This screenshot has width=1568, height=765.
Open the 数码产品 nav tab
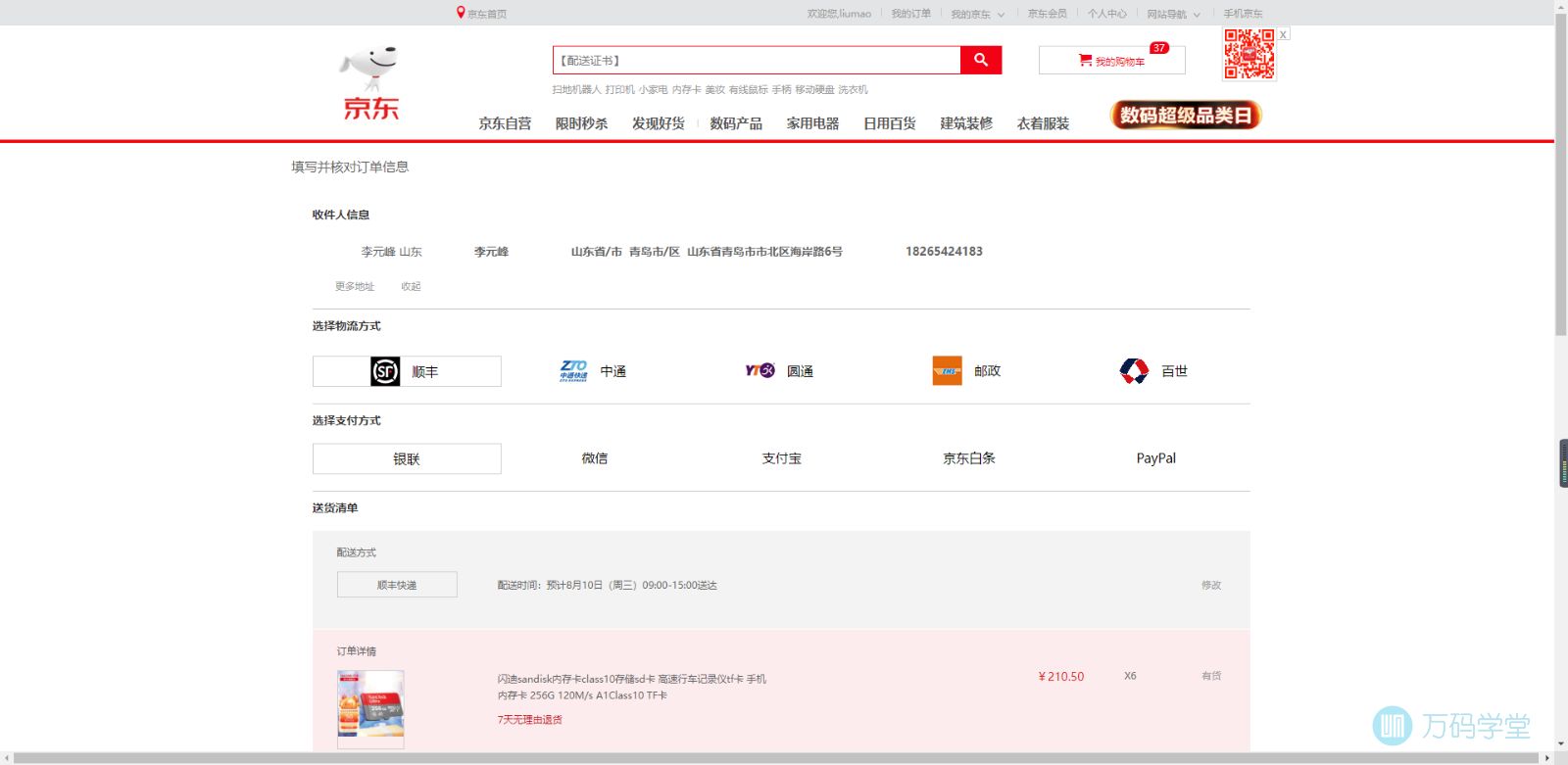coord(736,123)
